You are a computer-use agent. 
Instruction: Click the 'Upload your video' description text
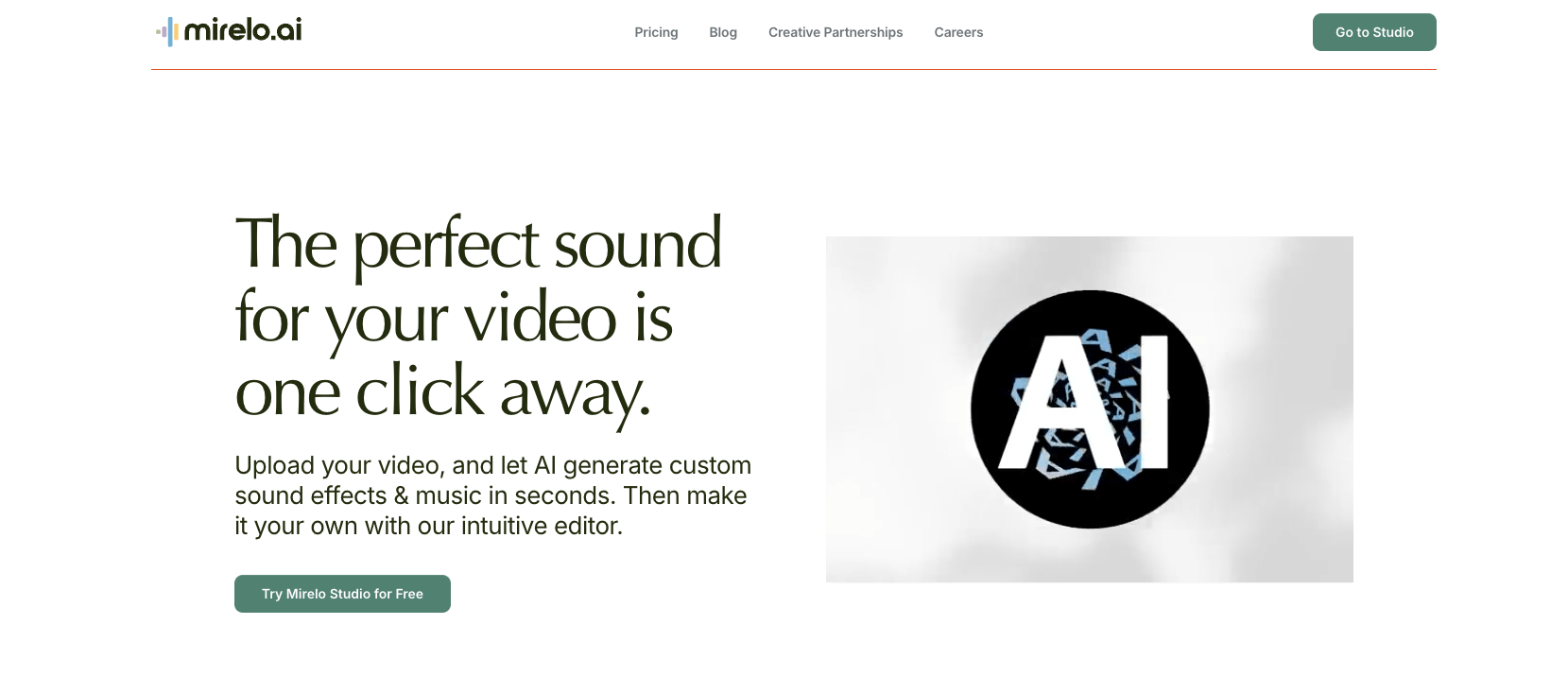[493, 495]
